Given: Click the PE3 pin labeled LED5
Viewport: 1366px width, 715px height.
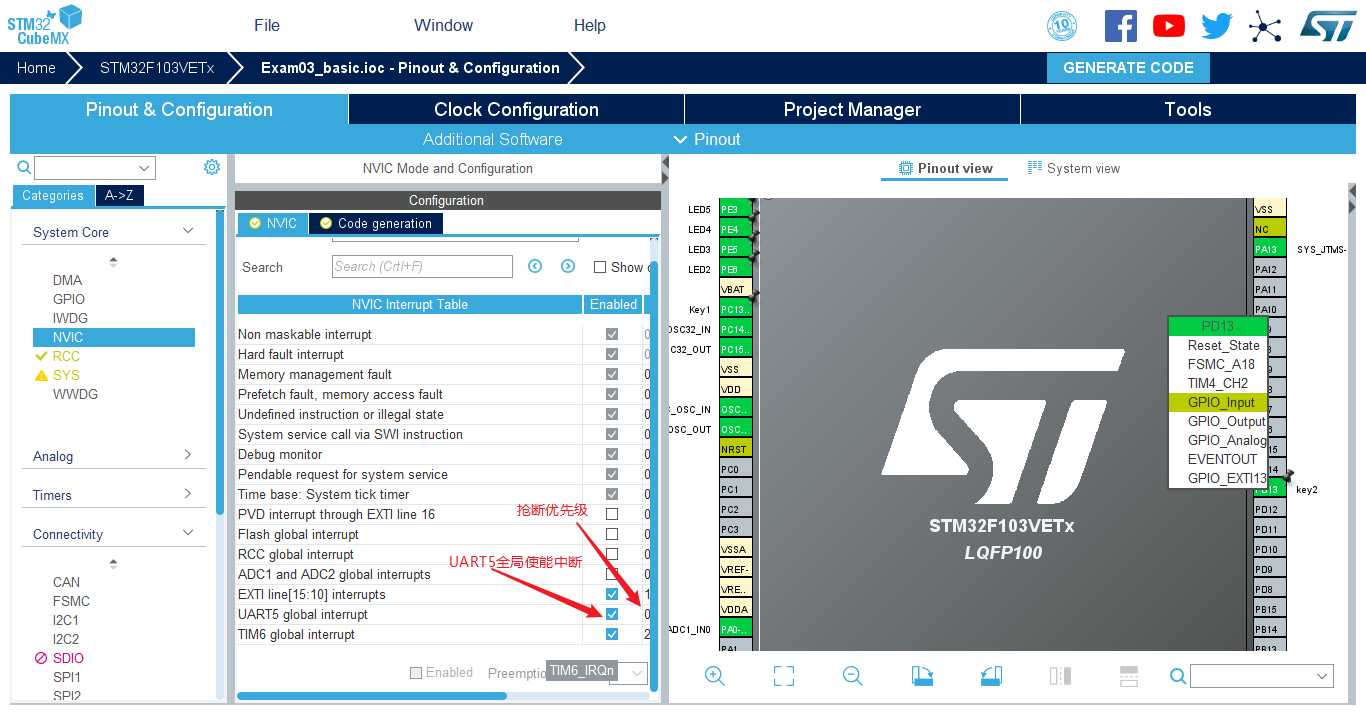Looking at the screenshot, I should point(736,209).
